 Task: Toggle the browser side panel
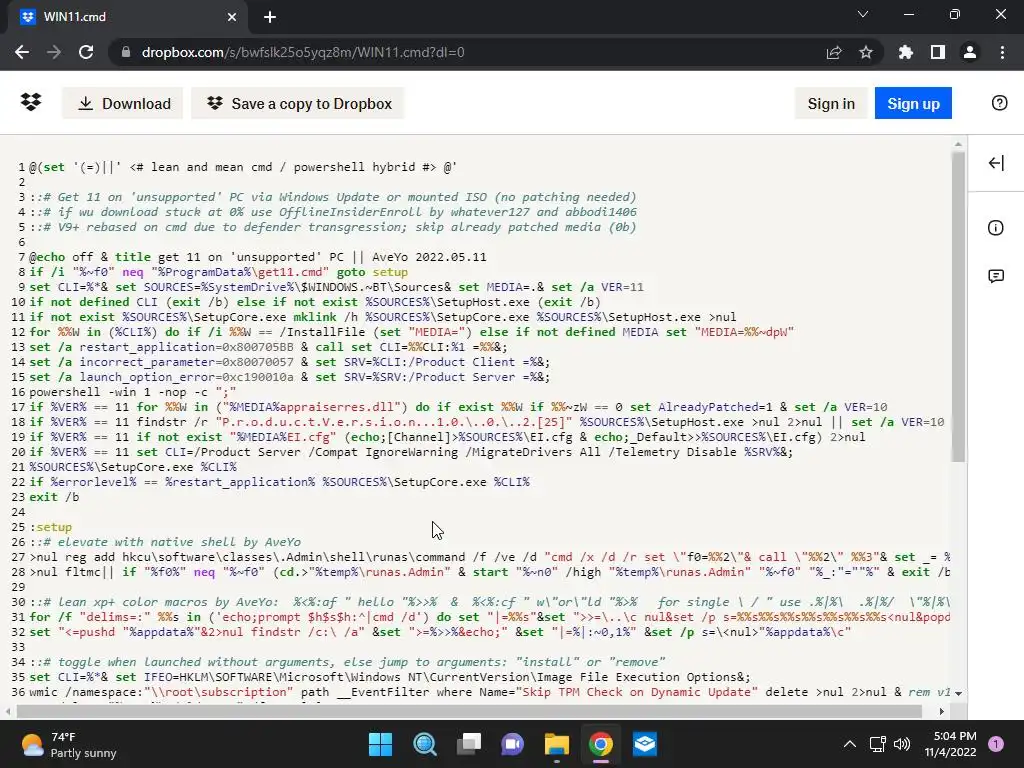click(x=938, y=52)
